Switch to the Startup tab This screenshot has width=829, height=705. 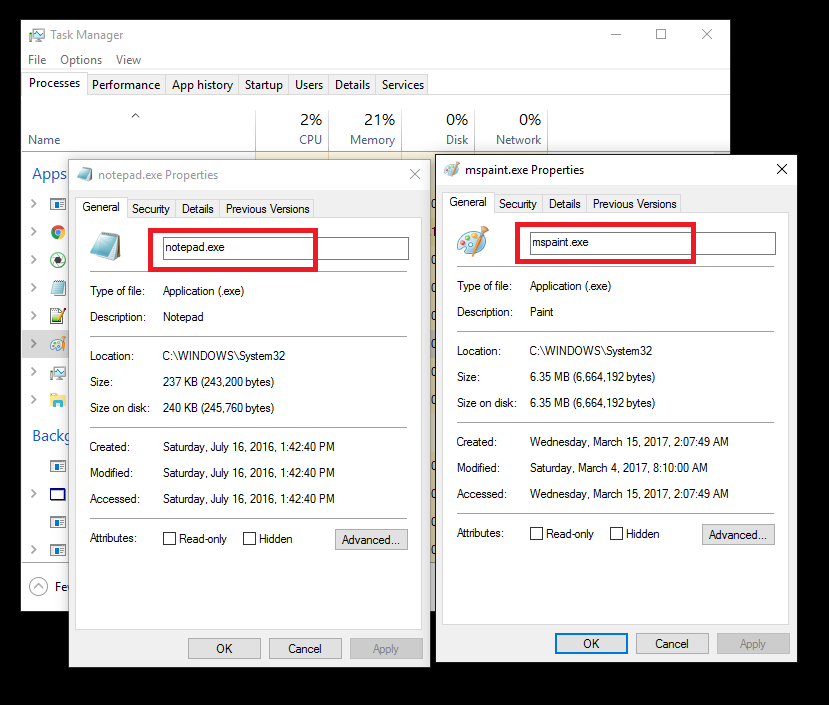(263, 85)
